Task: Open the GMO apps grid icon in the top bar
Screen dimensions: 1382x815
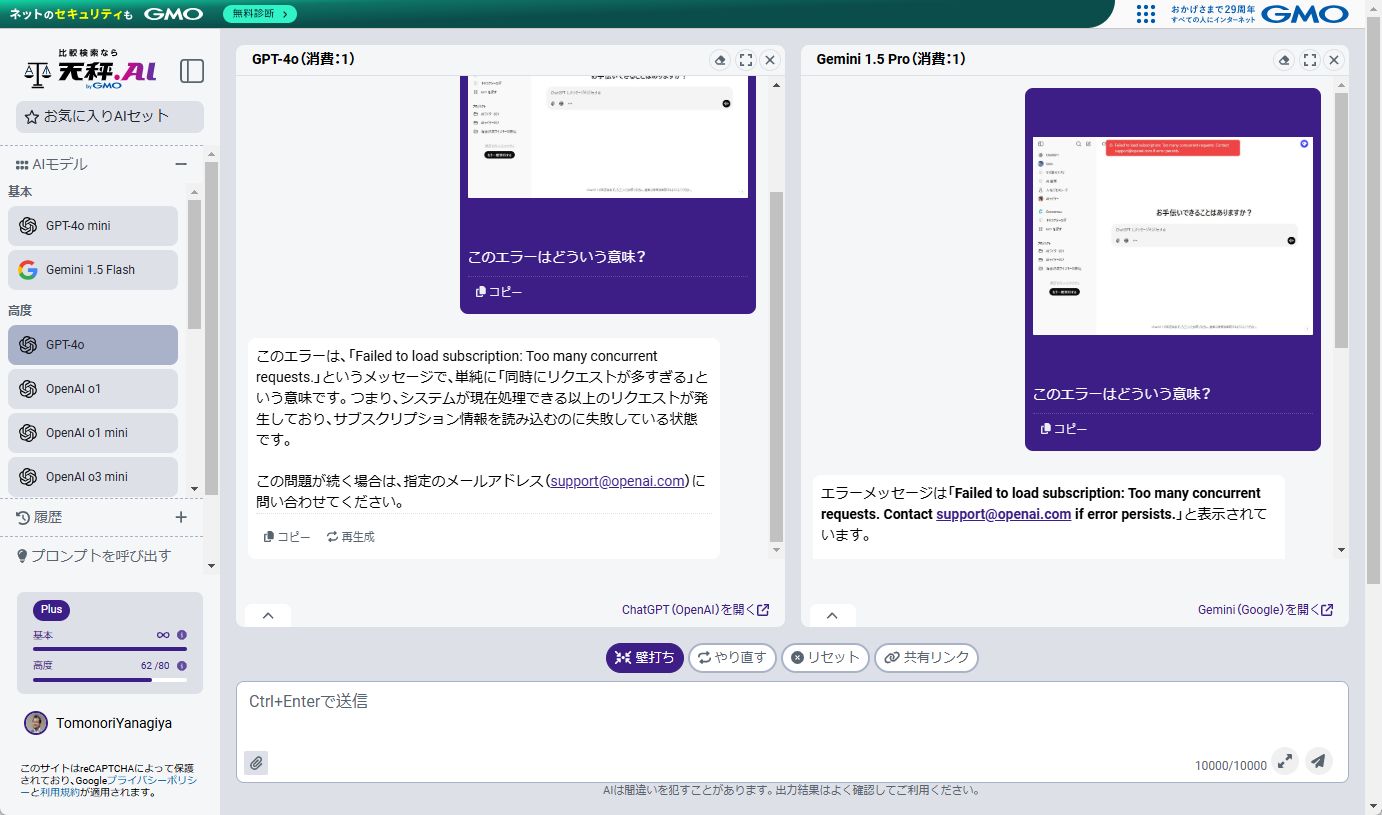Action: (x=1145, y=14)
